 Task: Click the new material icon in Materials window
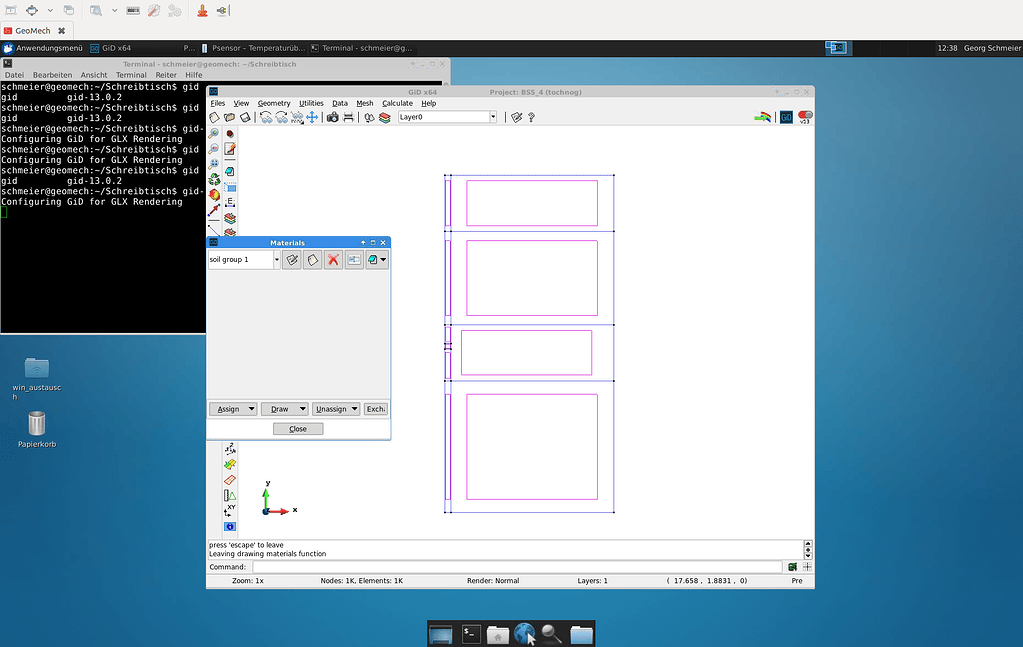tap(313, 260)
